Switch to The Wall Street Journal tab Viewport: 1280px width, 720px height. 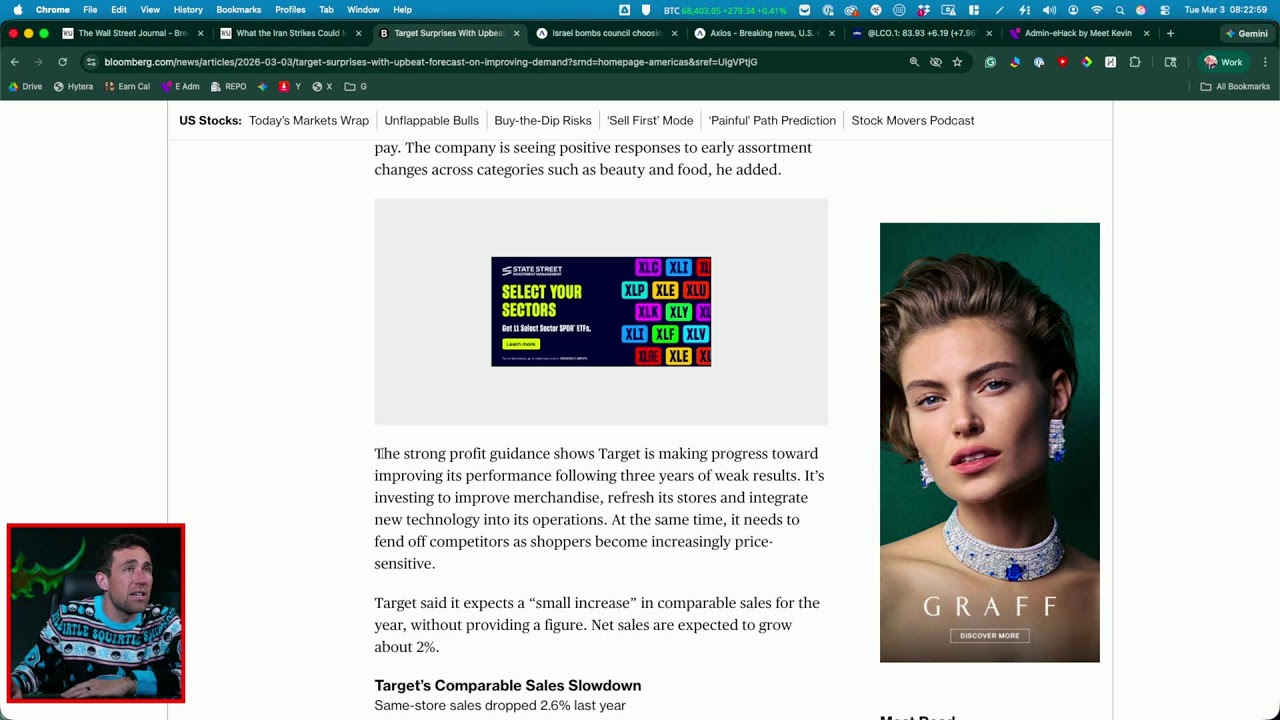click(133, 33)
